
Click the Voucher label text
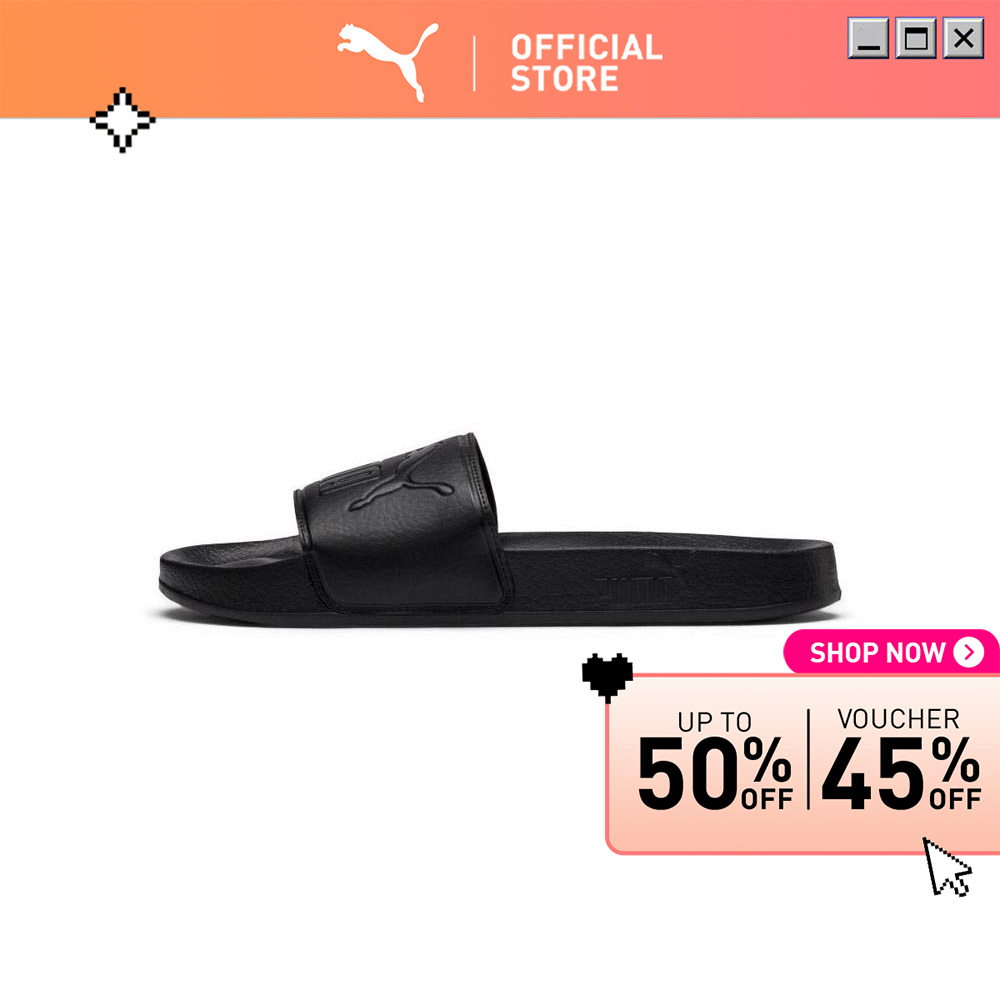[x=899, y=719]
